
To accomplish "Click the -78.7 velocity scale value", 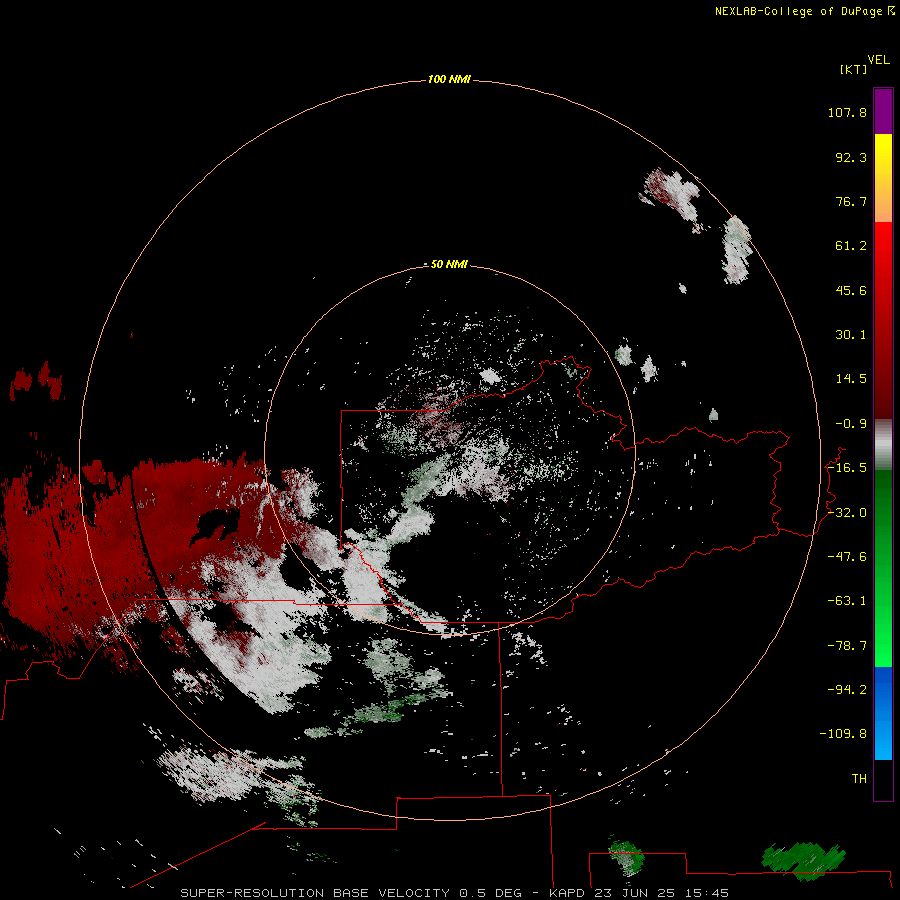I will (847, 646).
